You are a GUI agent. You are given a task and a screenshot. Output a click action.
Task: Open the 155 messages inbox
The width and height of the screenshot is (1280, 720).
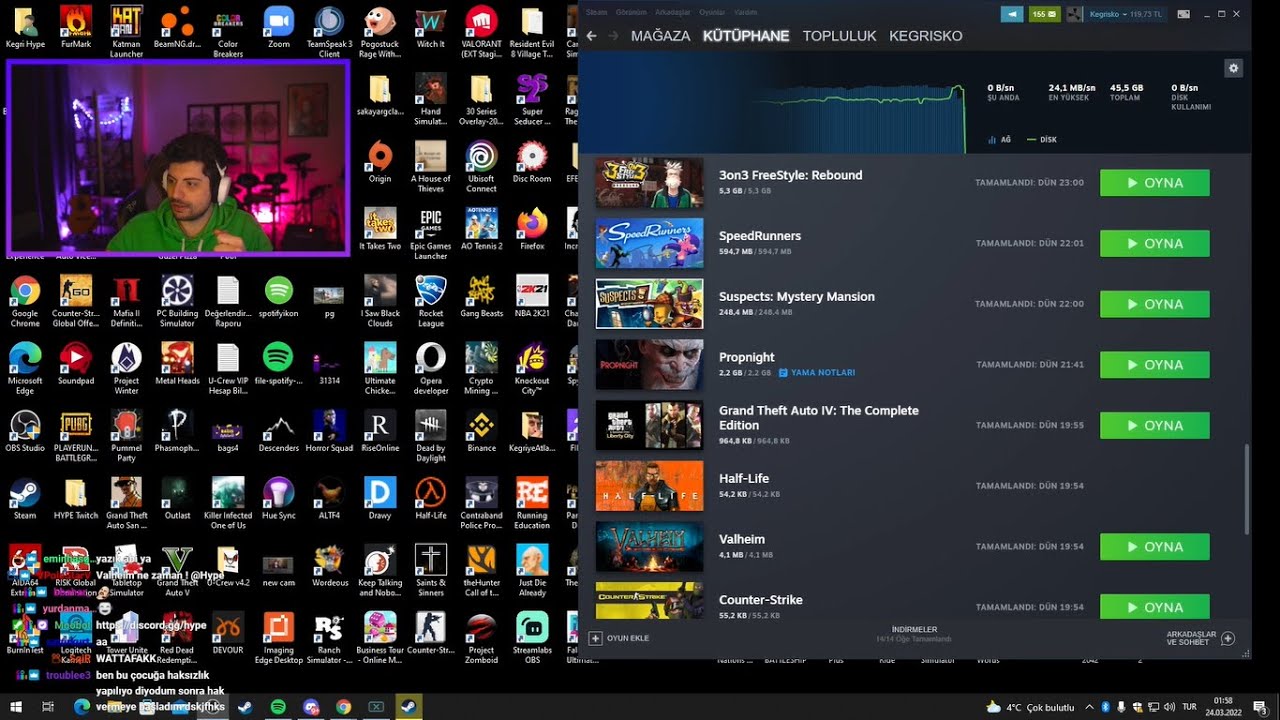pos(1044,14)
